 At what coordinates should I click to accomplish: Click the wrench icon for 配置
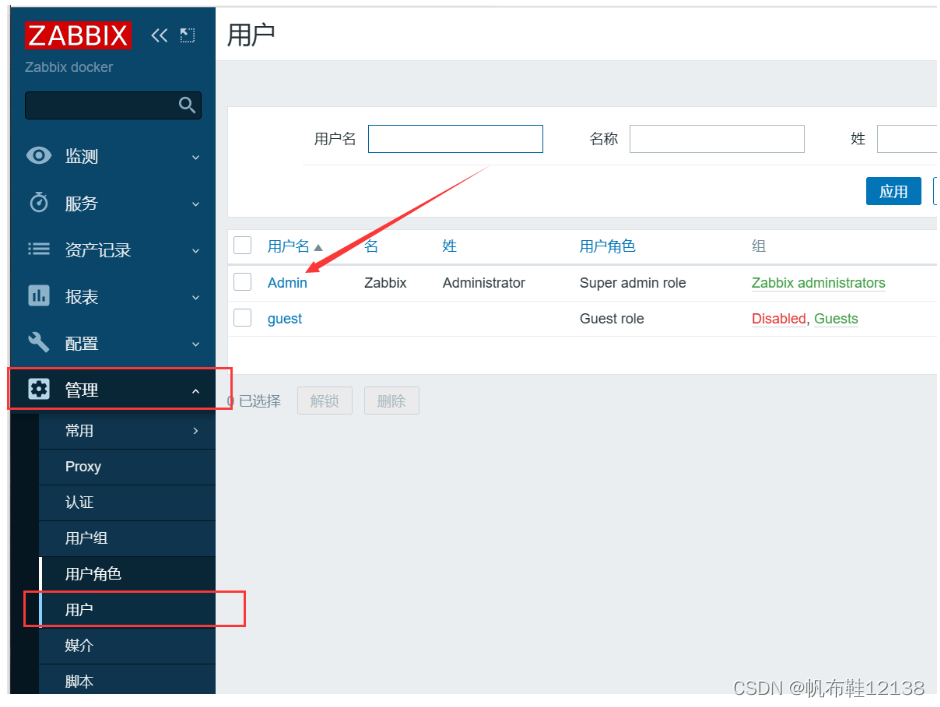pyautogui.click(x=39, y=342)
